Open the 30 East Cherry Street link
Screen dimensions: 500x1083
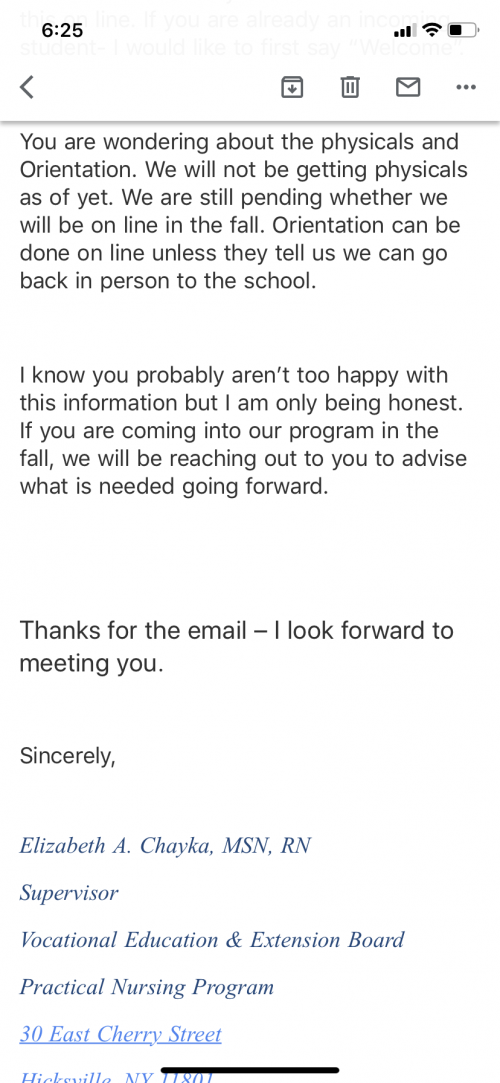tap(121, 1034)
